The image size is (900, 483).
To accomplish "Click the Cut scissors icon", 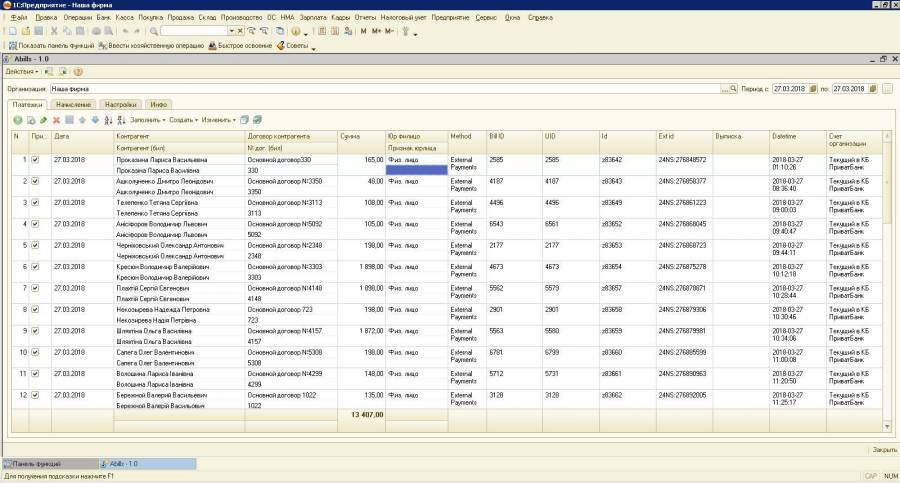I will click(x=54, y=31).
